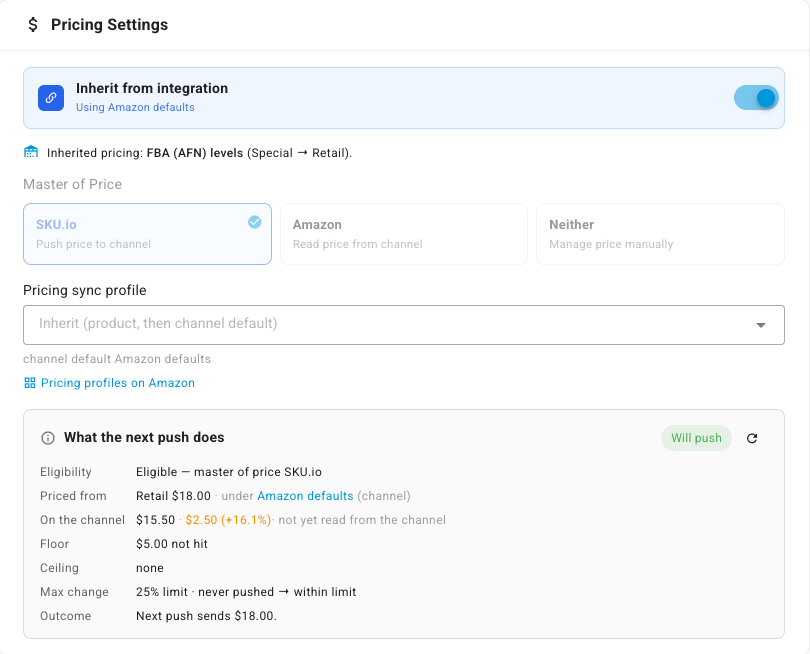Screen dimensions: 810x654
Task: Open the Pricing sync profile dropdown
Action: coord(404,325)
